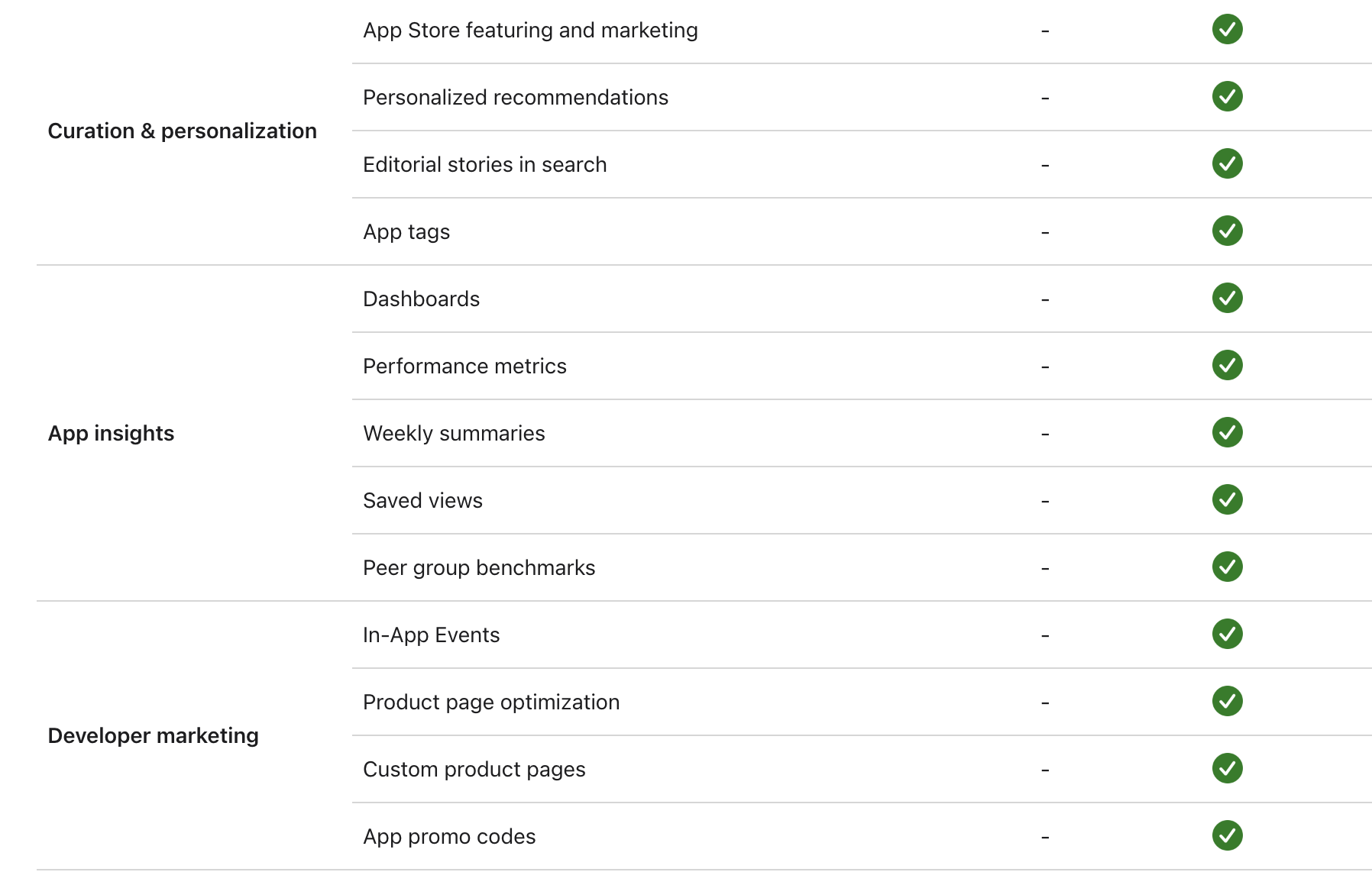Click the green checkmark for Saved views
The height and width of the screenshot is (872, 1372).
(x=1227, y=500)
